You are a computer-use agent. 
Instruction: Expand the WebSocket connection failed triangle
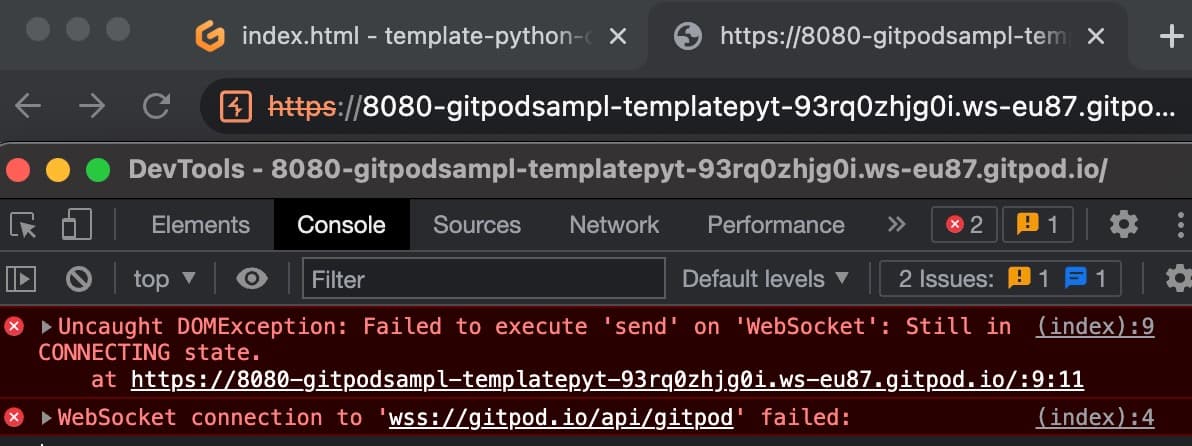pos(46,417)
